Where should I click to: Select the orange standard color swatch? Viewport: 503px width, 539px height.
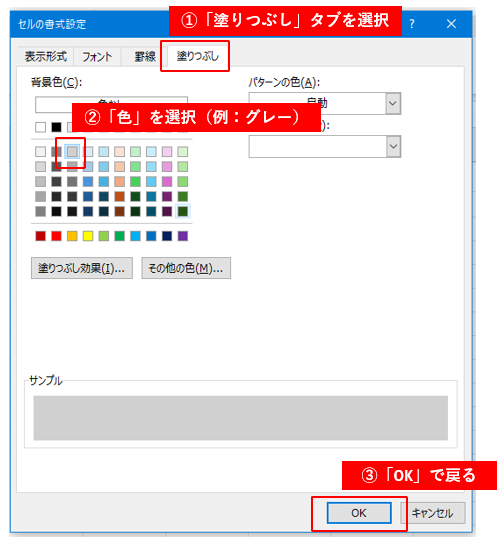click(72, 236)
